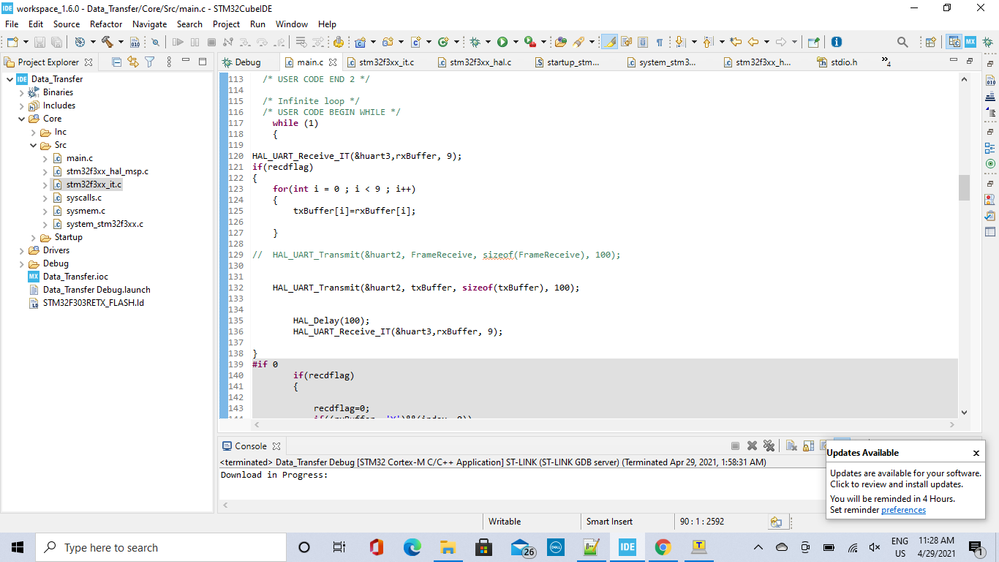Click editor horizontal scroll right arrow
Image resolution: width=999 pixels, height=562 pixels.
[x=952, y=424]
